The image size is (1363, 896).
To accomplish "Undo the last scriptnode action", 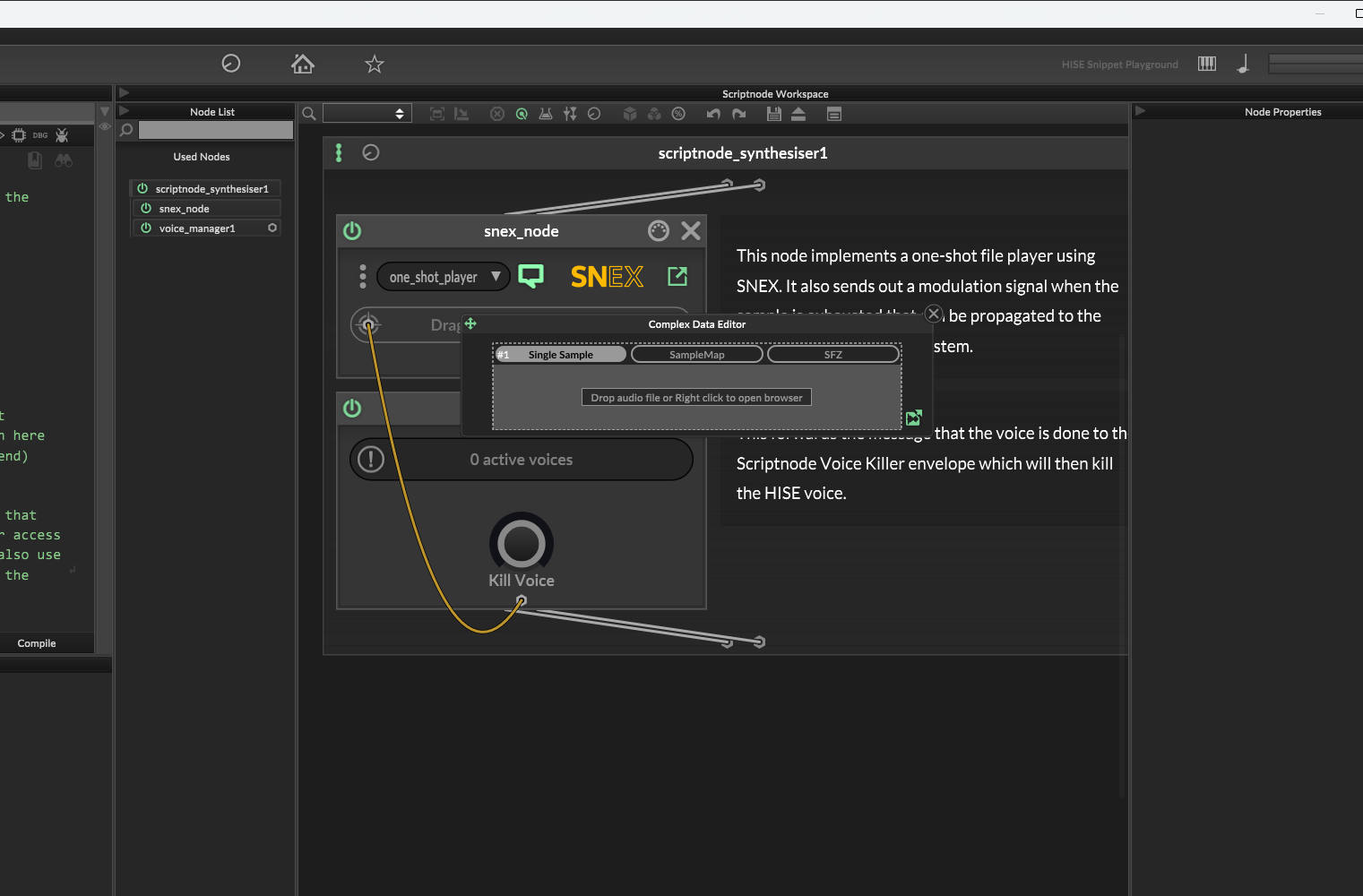I will (713, 114).
